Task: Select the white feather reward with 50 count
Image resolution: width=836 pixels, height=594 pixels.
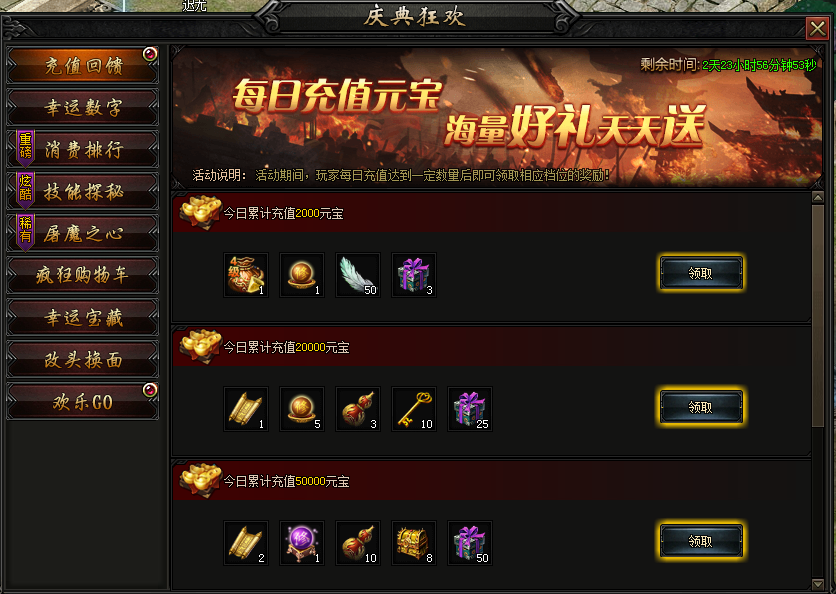Action: (x=358, y=275)
